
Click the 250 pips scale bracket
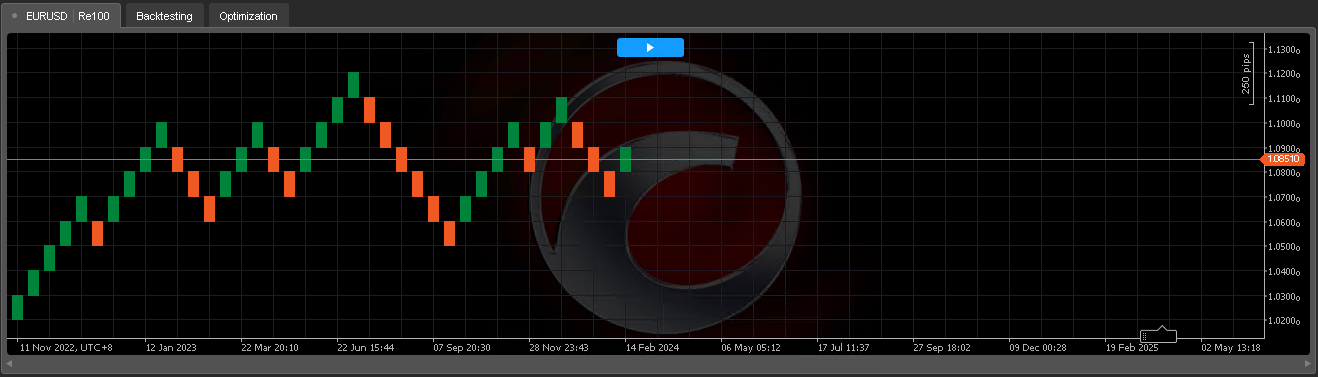tap(1248, 74)
